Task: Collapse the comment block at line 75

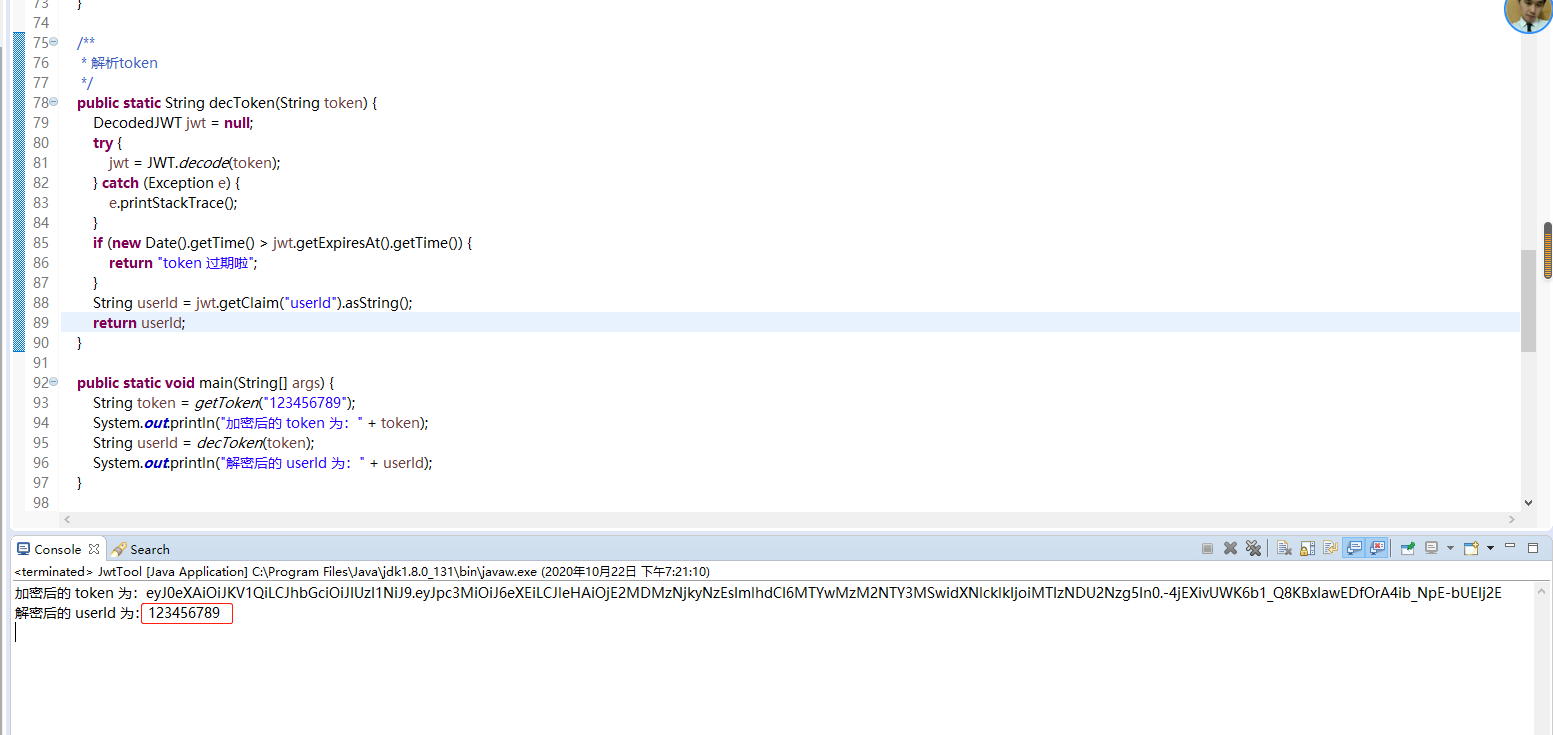Action: 53,42
